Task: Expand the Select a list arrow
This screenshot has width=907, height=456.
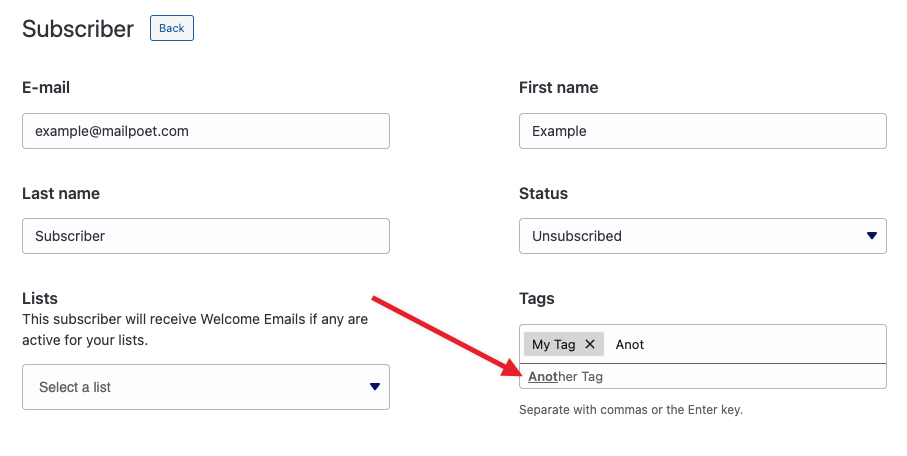Action: pos(375,387)
